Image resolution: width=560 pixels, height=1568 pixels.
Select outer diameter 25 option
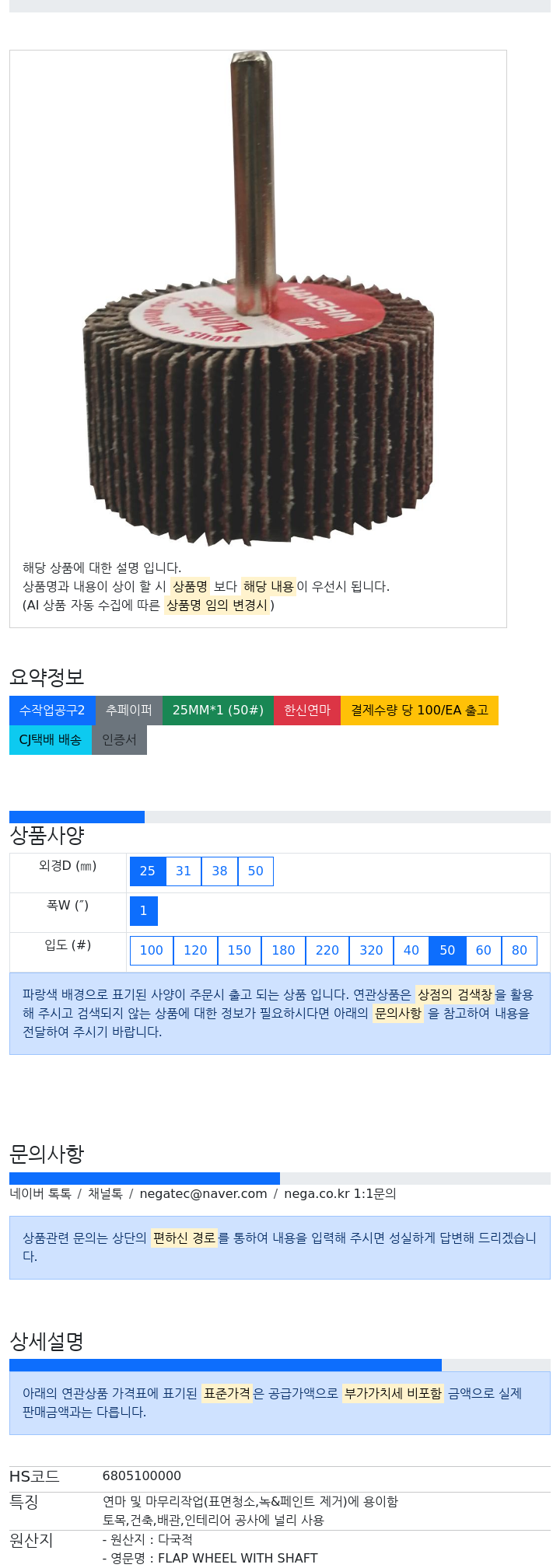(x=148, y=871)
